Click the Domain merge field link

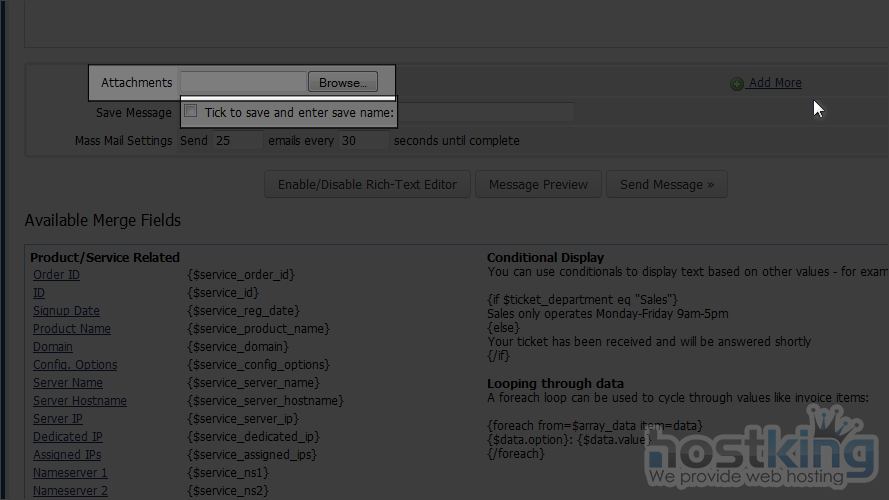(x=53, y=347)
